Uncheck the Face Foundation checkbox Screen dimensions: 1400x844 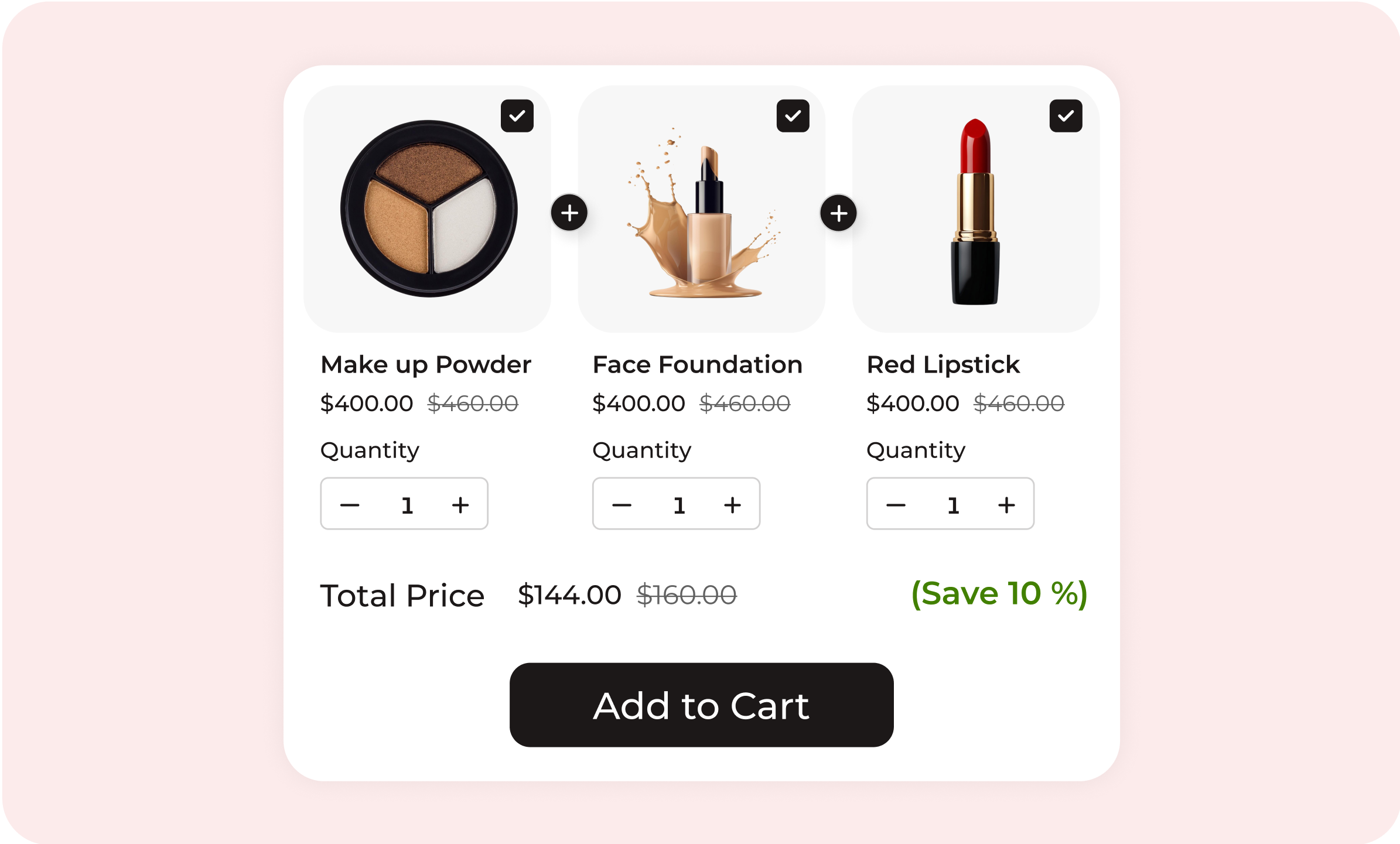click(x=793, y=116)
